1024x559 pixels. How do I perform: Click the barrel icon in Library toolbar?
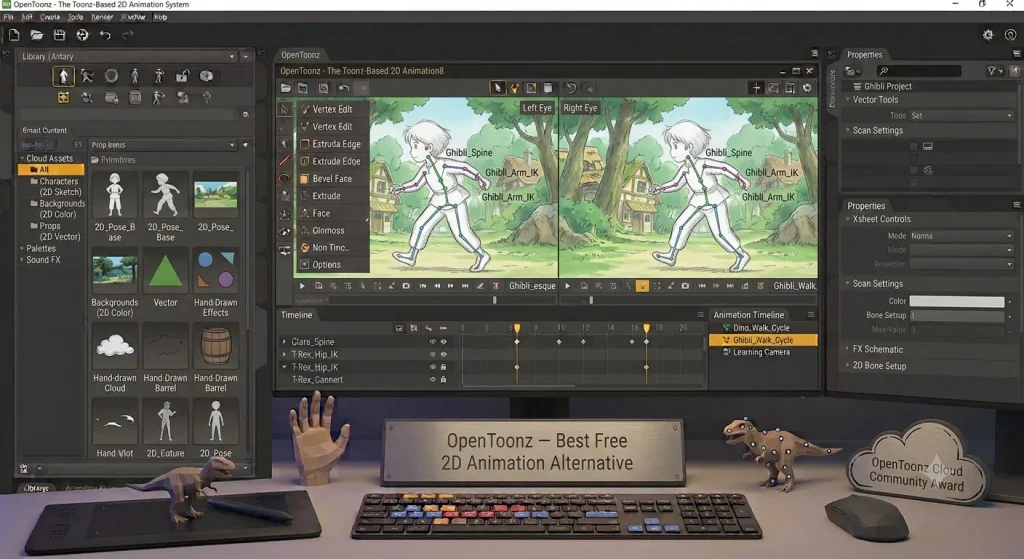[135, 98]
